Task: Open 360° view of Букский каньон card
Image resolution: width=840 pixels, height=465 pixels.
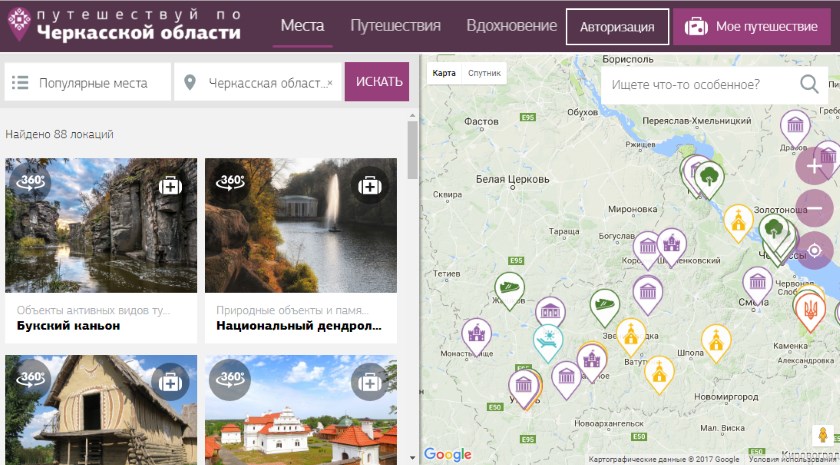Action: click(x=30, y=182)
